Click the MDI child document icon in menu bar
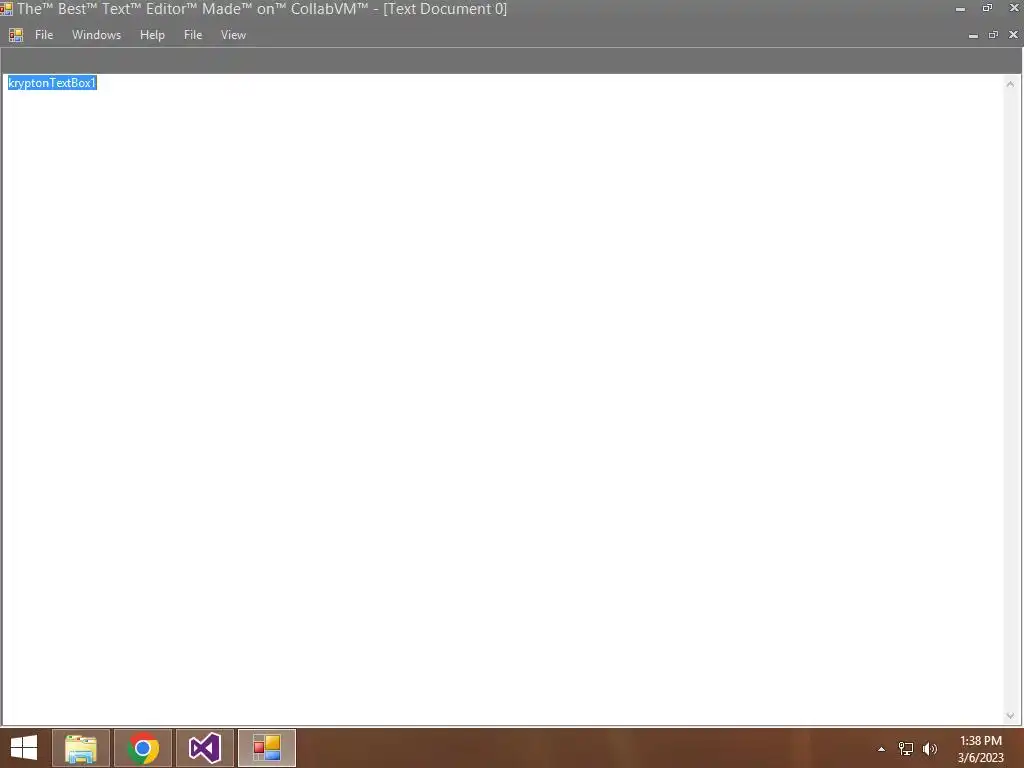This screenshot has height=768, width=1024. (16, 35)
